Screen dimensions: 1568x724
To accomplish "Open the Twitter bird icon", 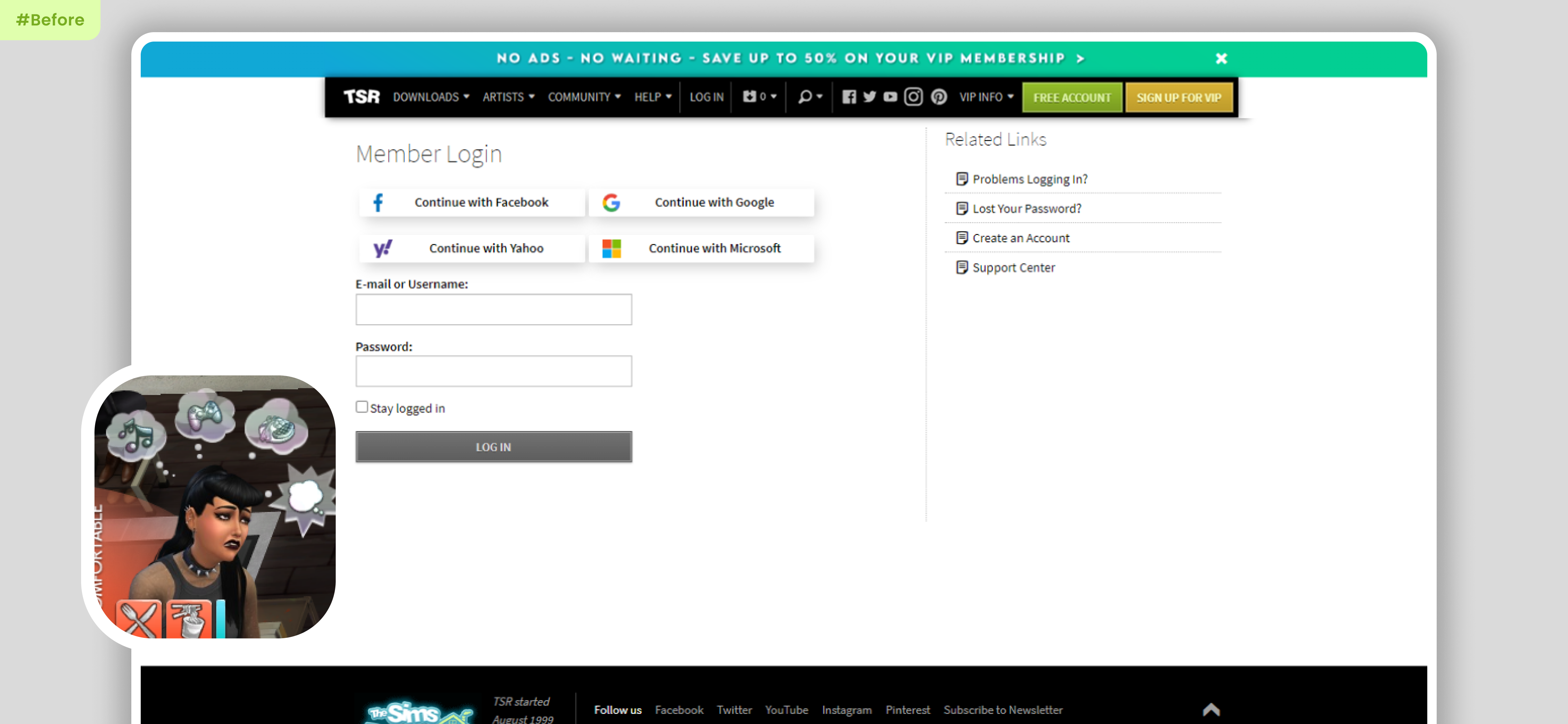I will point(869,97).
